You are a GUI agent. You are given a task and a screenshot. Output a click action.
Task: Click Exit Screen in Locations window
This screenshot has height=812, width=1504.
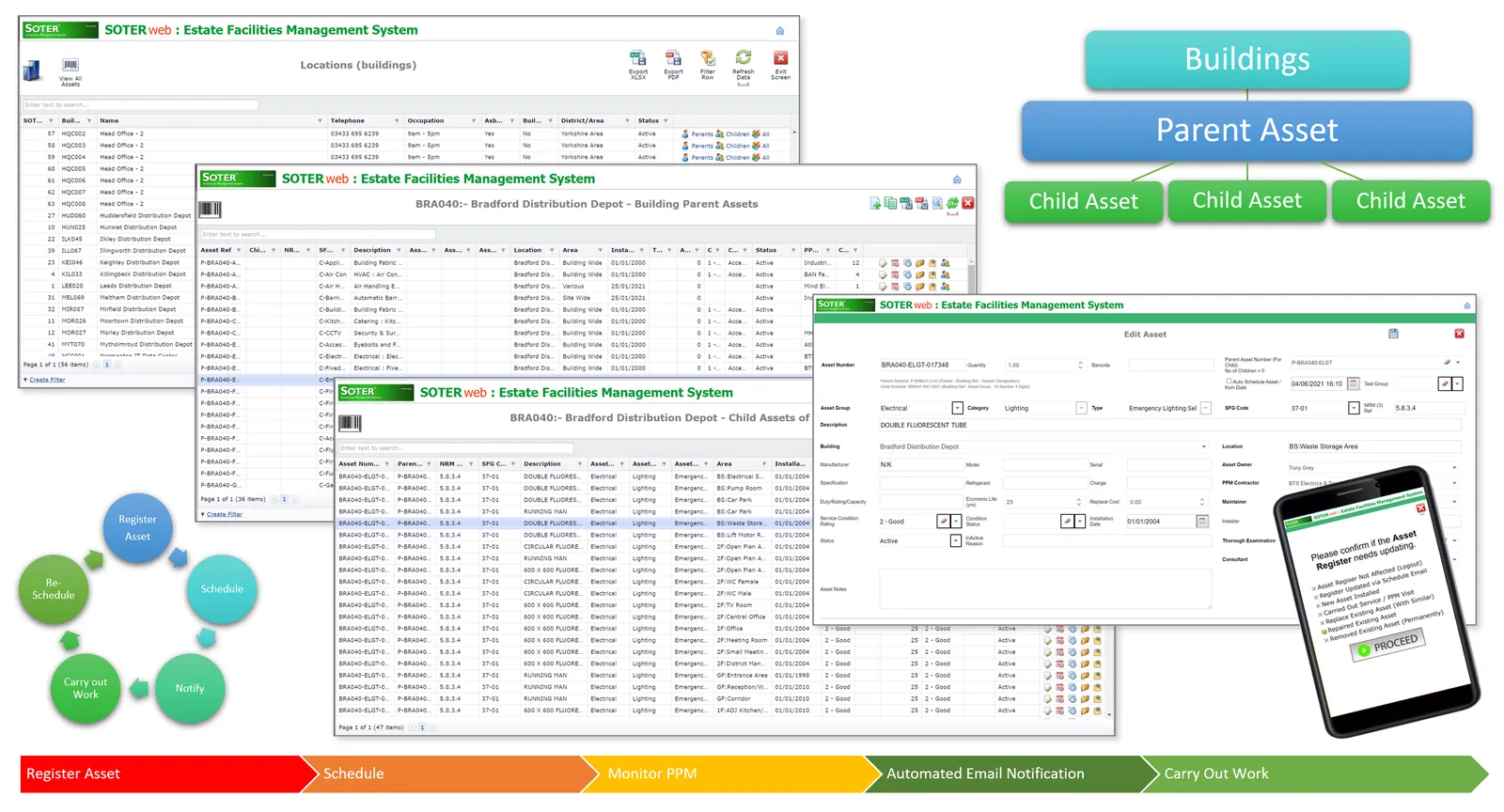pos(780,64)
